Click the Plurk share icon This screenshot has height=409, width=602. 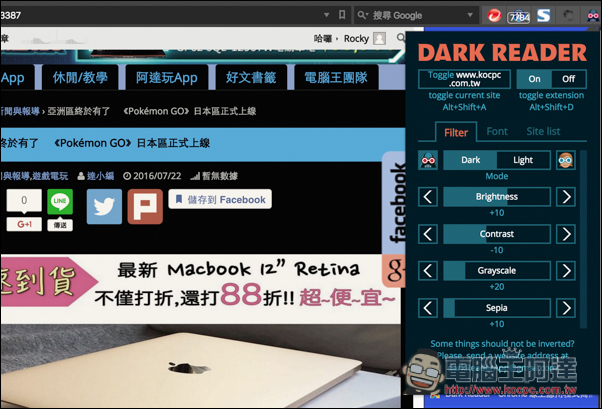point(145,207)
